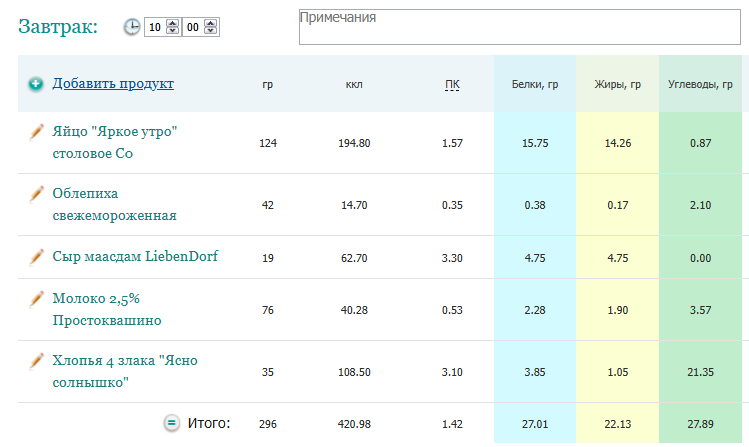The image size is (749, 447).
Task: Select total fat value 22.13
Action: click(x=618, y=424)
